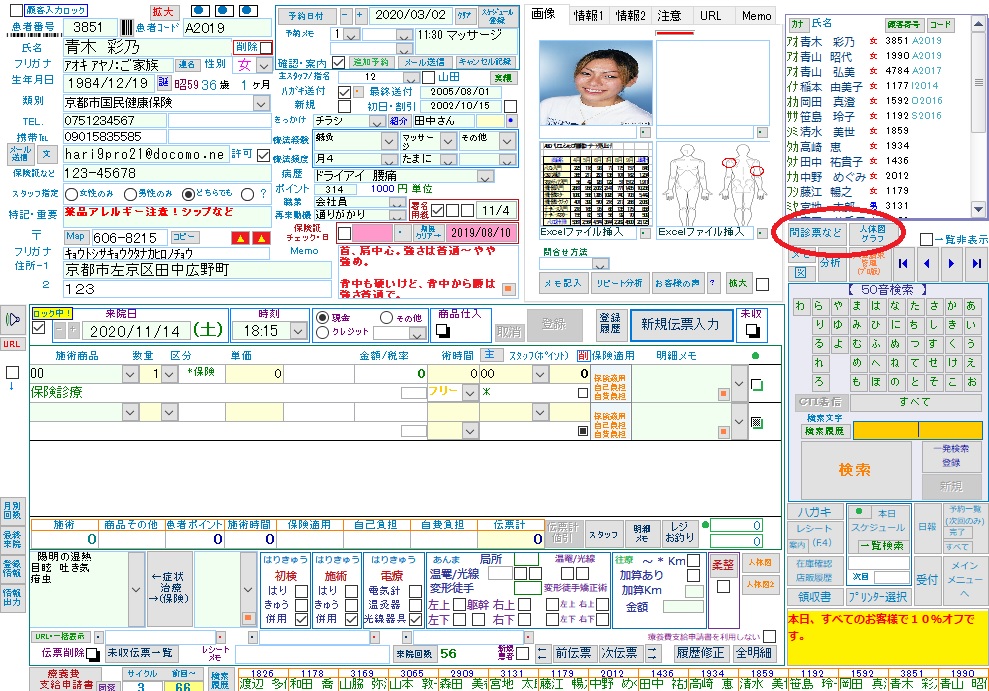Click the orange square in first 明細メモ cell
989x691 pixels.
coord(723,394)
